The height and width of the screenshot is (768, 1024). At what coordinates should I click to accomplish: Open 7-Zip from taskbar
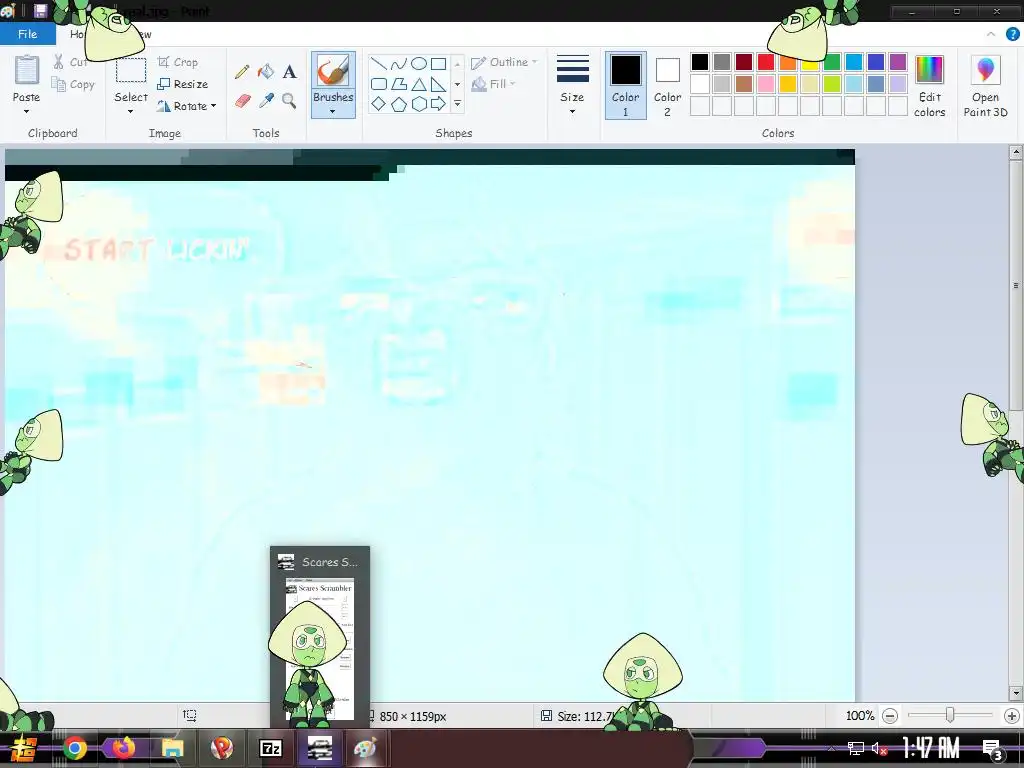coord(271,748)
